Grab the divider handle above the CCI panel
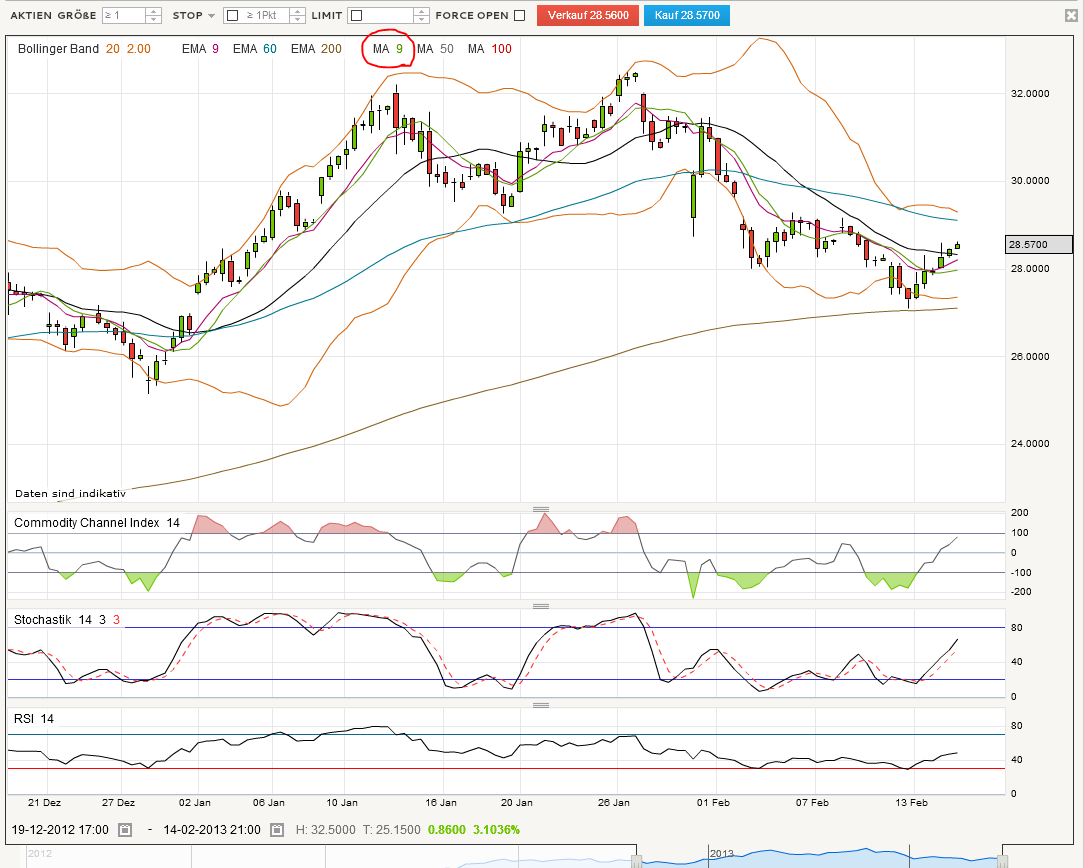 pyautogui.click(x=541, y=509)
